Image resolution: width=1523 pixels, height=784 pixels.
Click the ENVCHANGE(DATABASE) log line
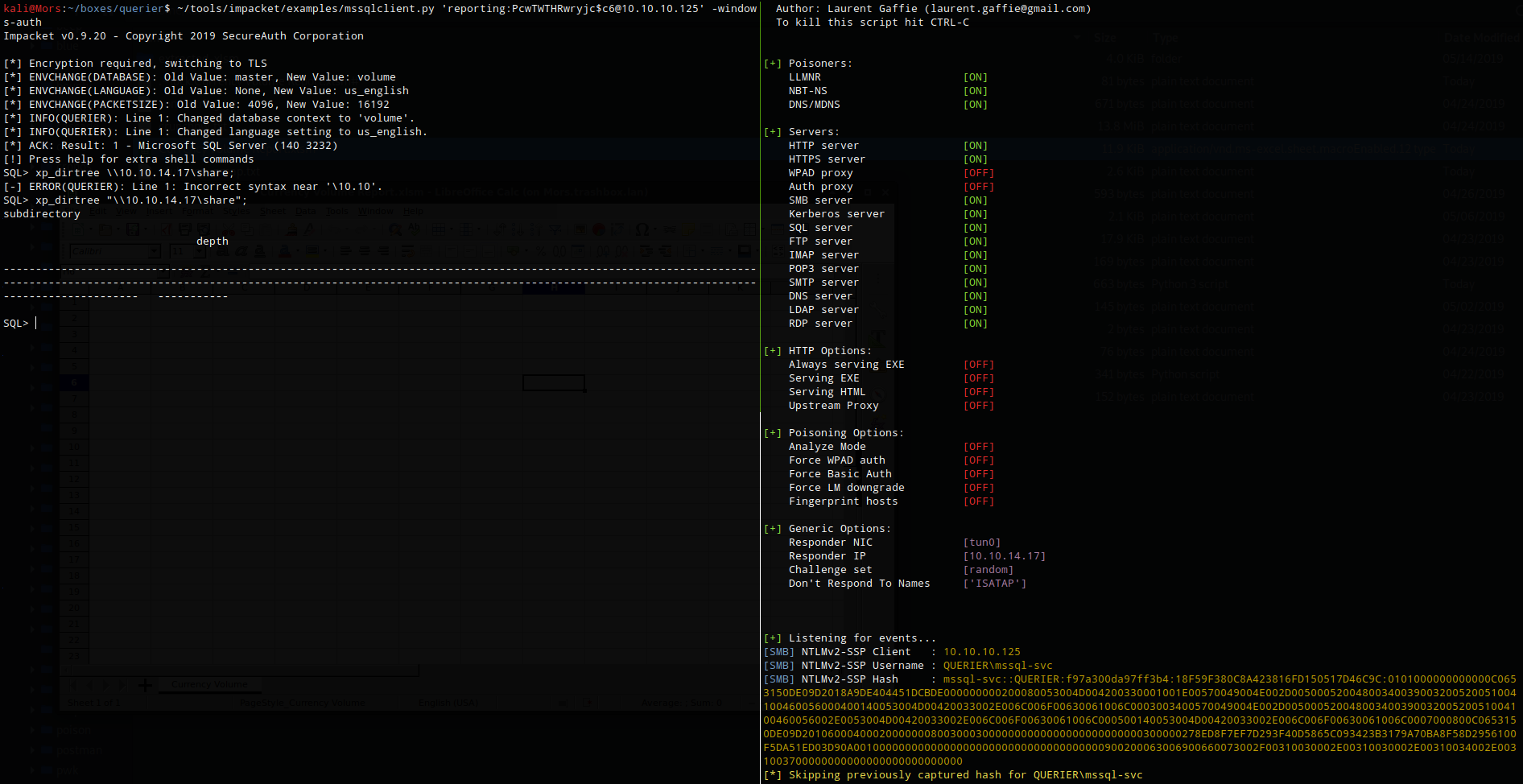[x=200, y=77]
